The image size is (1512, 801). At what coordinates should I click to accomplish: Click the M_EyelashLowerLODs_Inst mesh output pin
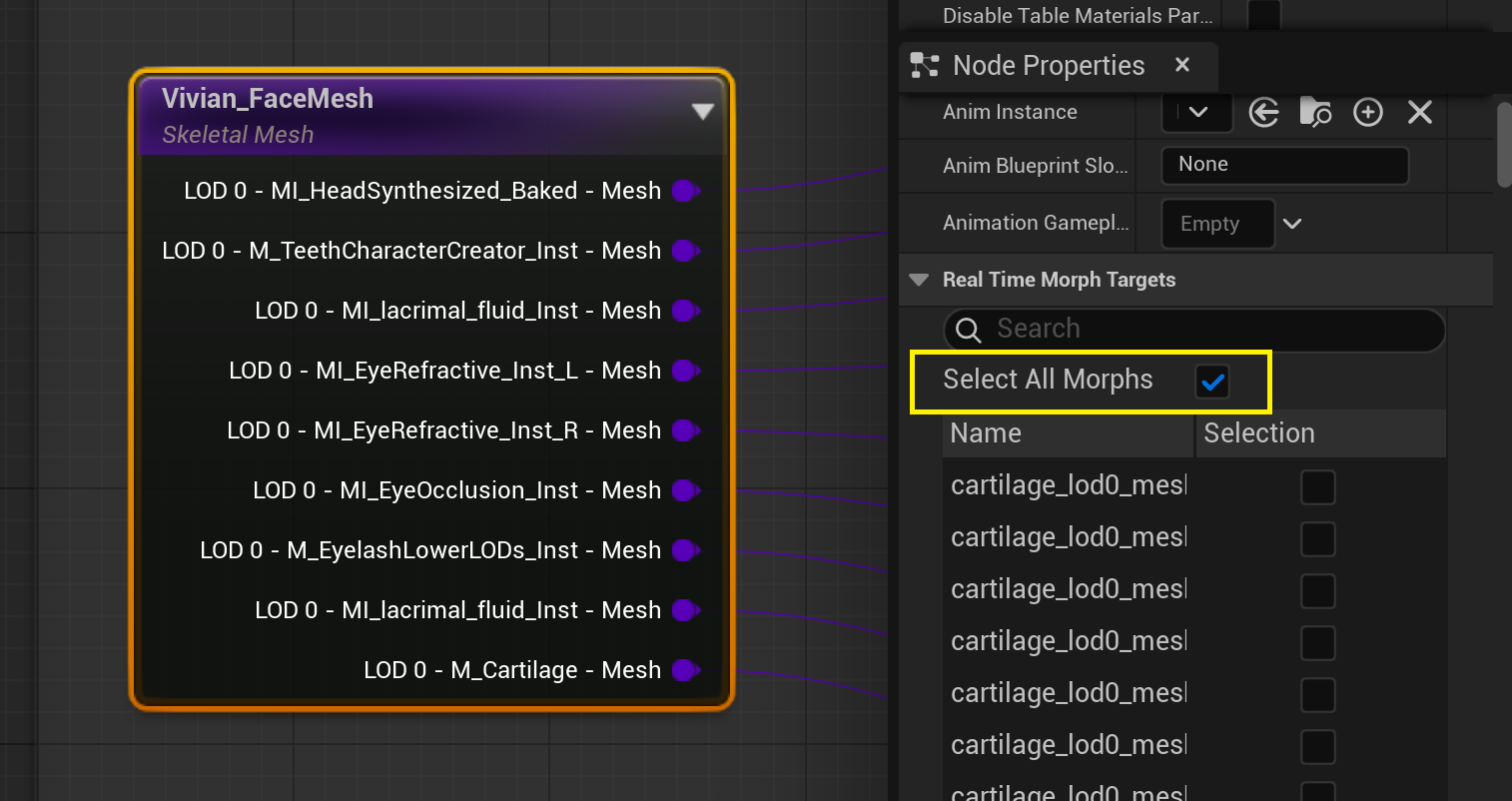pyautogui.click(x=686, y=550)
